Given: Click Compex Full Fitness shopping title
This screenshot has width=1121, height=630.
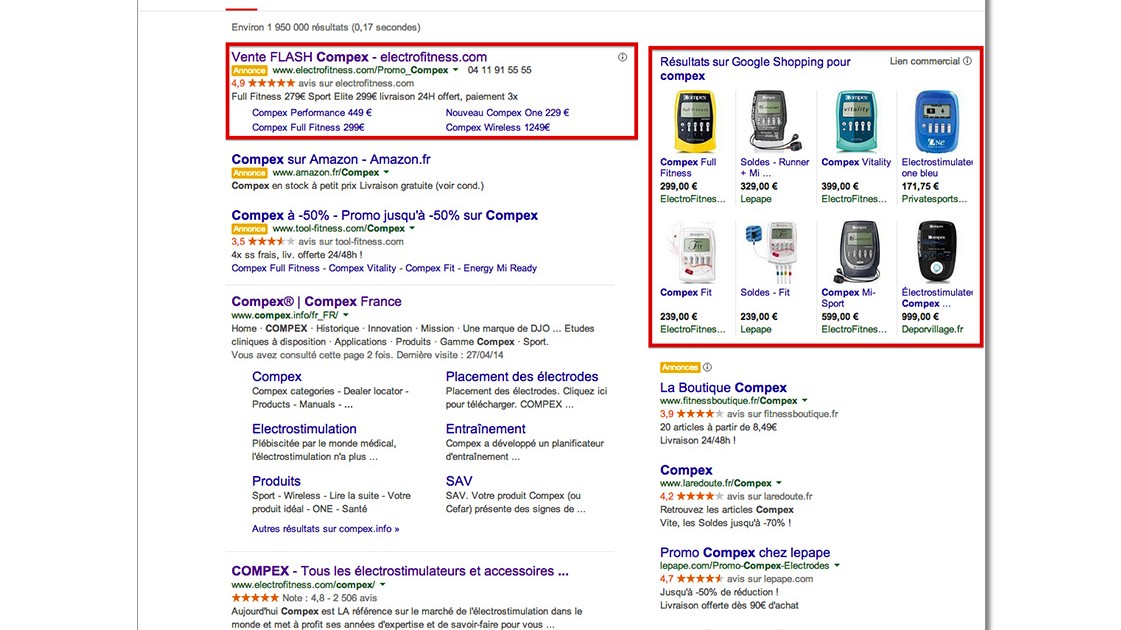Looking at the screenshot, I should pyautogui.click(x=688, y=167).
